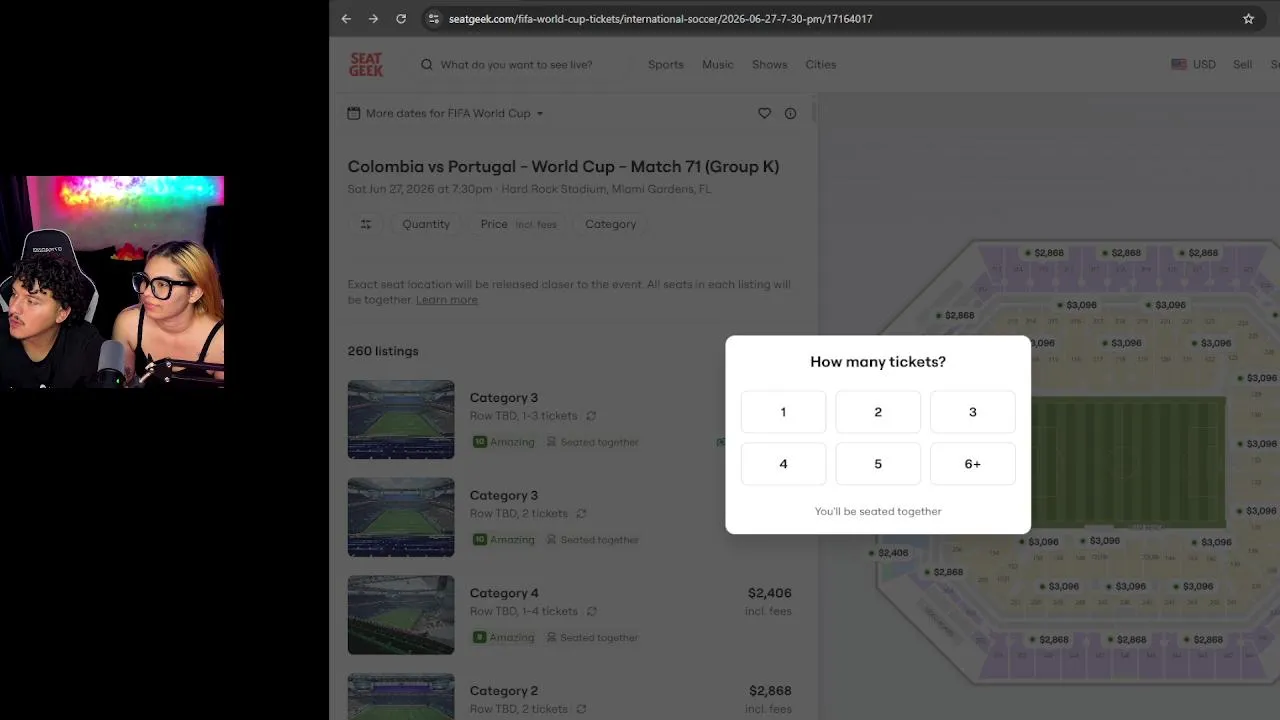Image resolution: width=1280 pixels, height=720 pixels.
Task: Click the Colombia vs Portugal event title
Action: click(563, 167)
